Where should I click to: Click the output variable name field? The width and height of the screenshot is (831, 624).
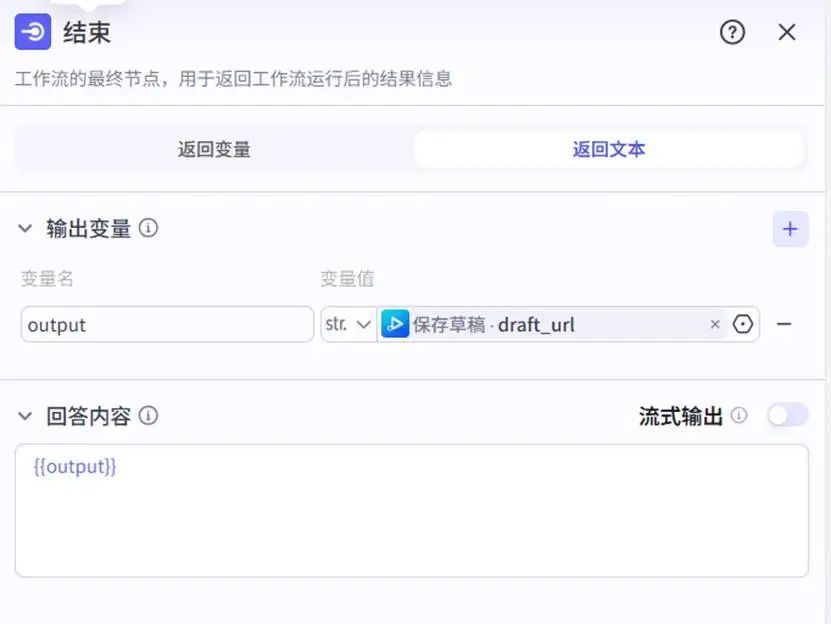click(167, 324)
